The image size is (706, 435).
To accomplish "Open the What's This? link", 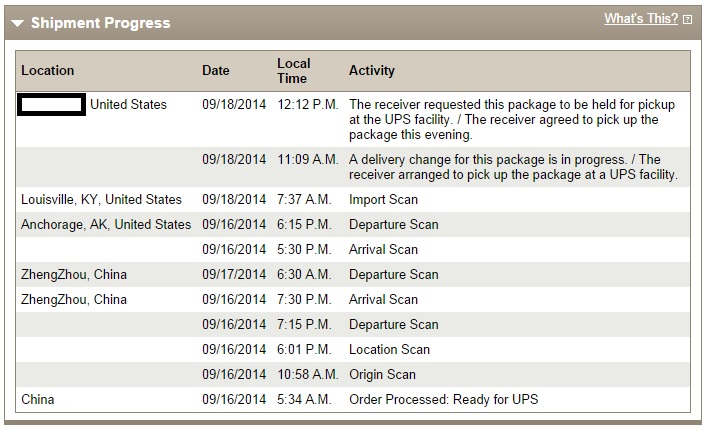I will click(641, 18).
